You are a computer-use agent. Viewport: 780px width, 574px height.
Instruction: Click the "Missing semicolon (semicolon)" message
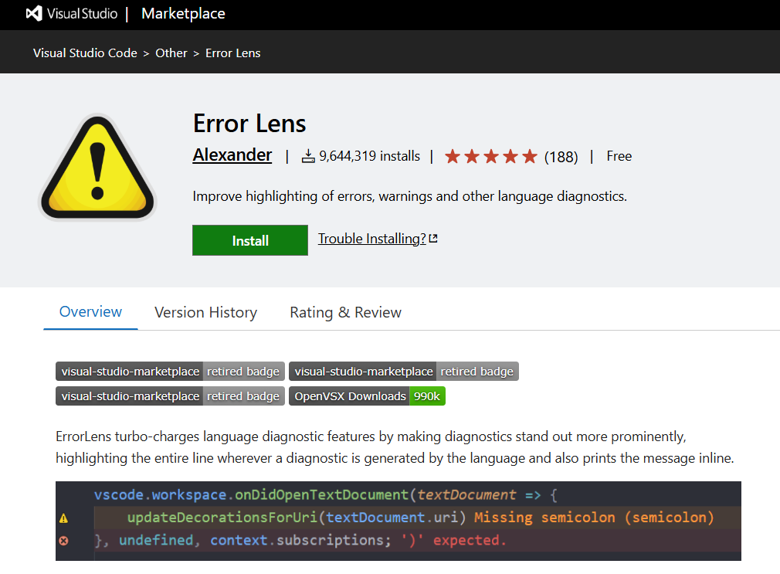click(594, 517)
